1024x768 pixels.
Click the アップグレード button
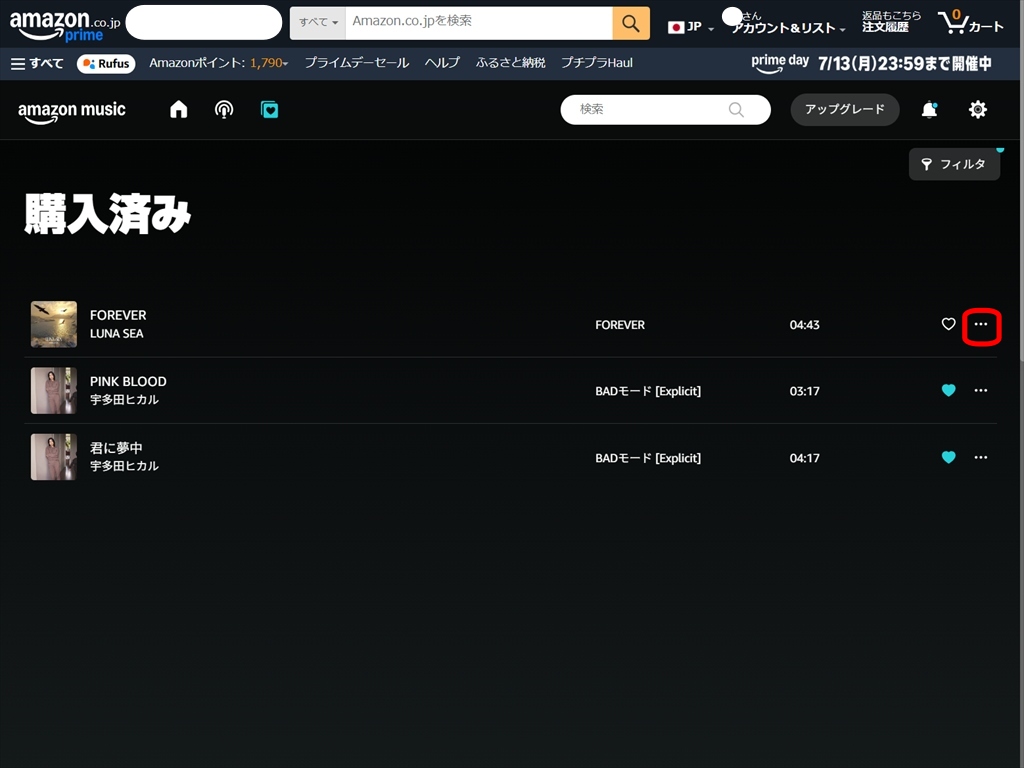point(844,110)
